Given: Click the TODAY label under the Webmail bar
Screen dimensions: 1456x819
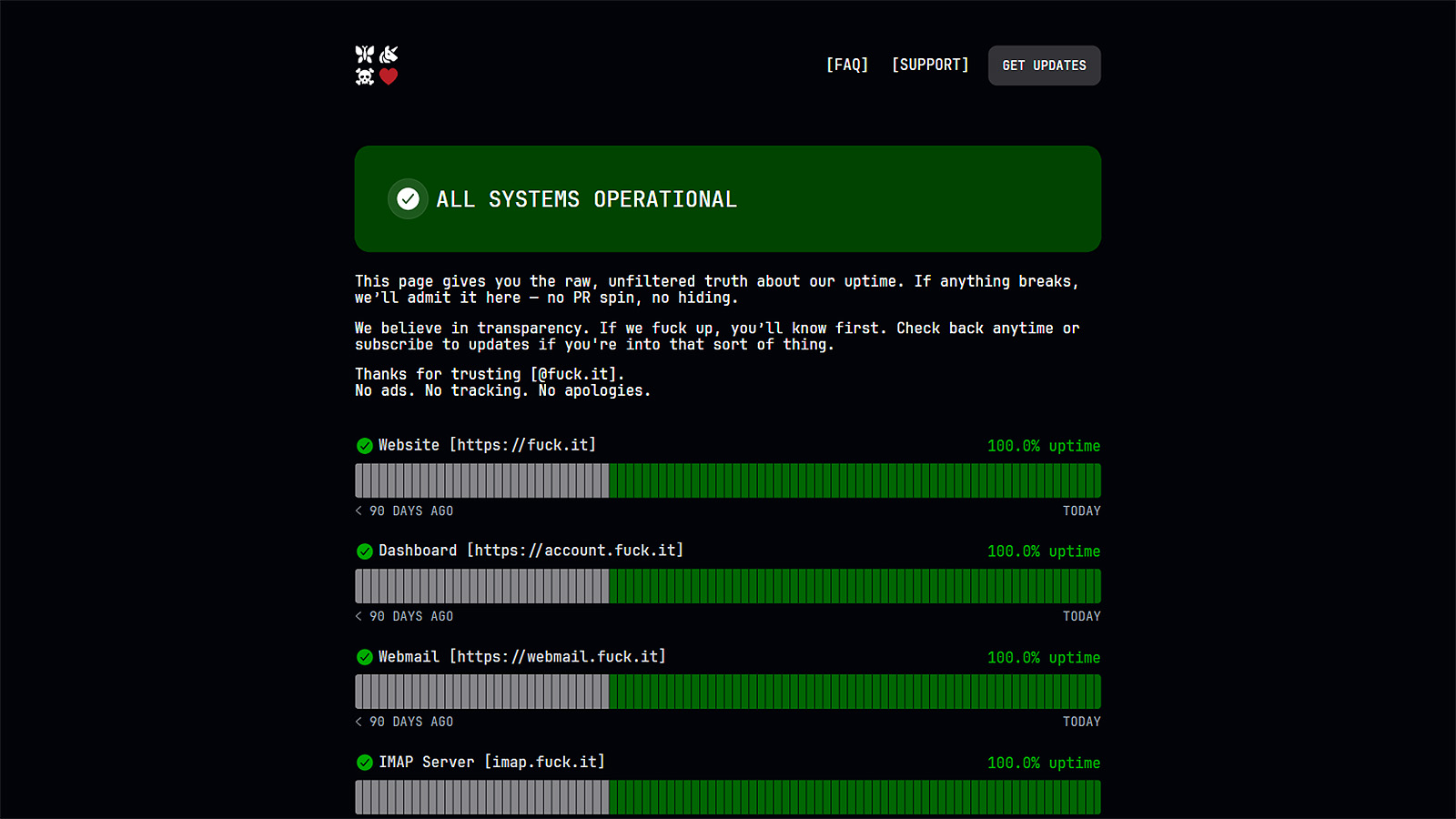Looking at the screenshot, I should 1081,722.
